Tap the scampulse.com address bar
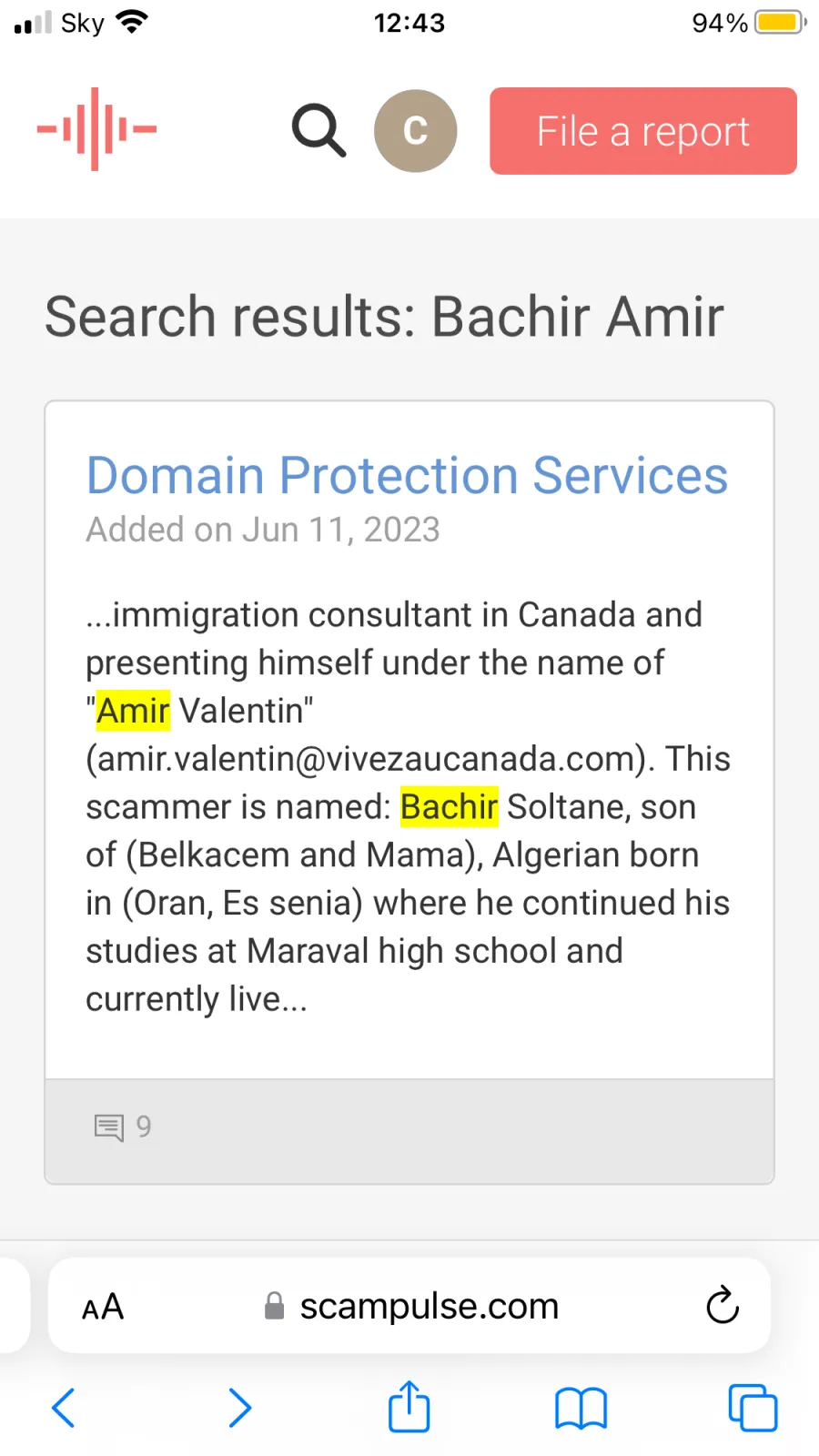The image size is (819, 1456). pos(409,1306)
